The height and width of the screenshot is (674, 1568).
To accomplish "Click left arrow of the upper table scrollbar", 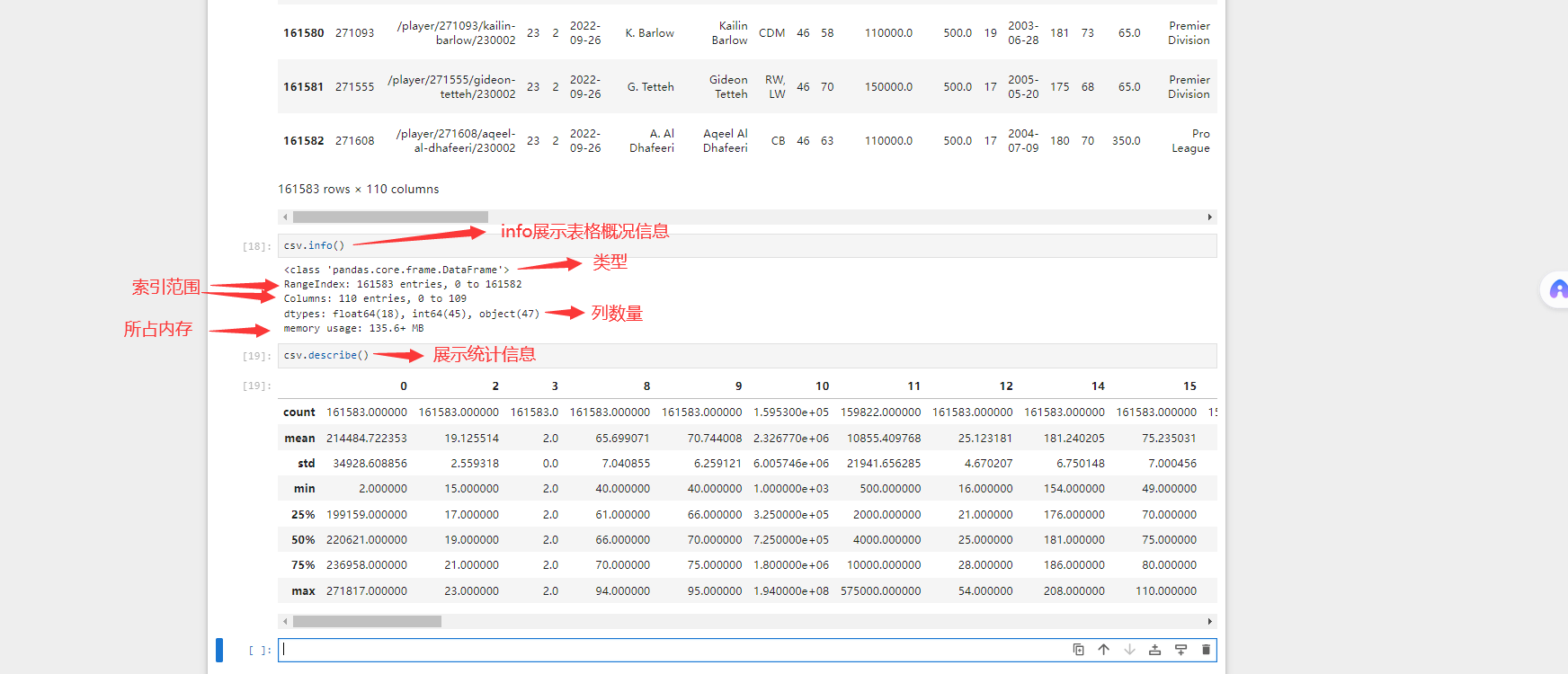I will [x=285, y=217].
